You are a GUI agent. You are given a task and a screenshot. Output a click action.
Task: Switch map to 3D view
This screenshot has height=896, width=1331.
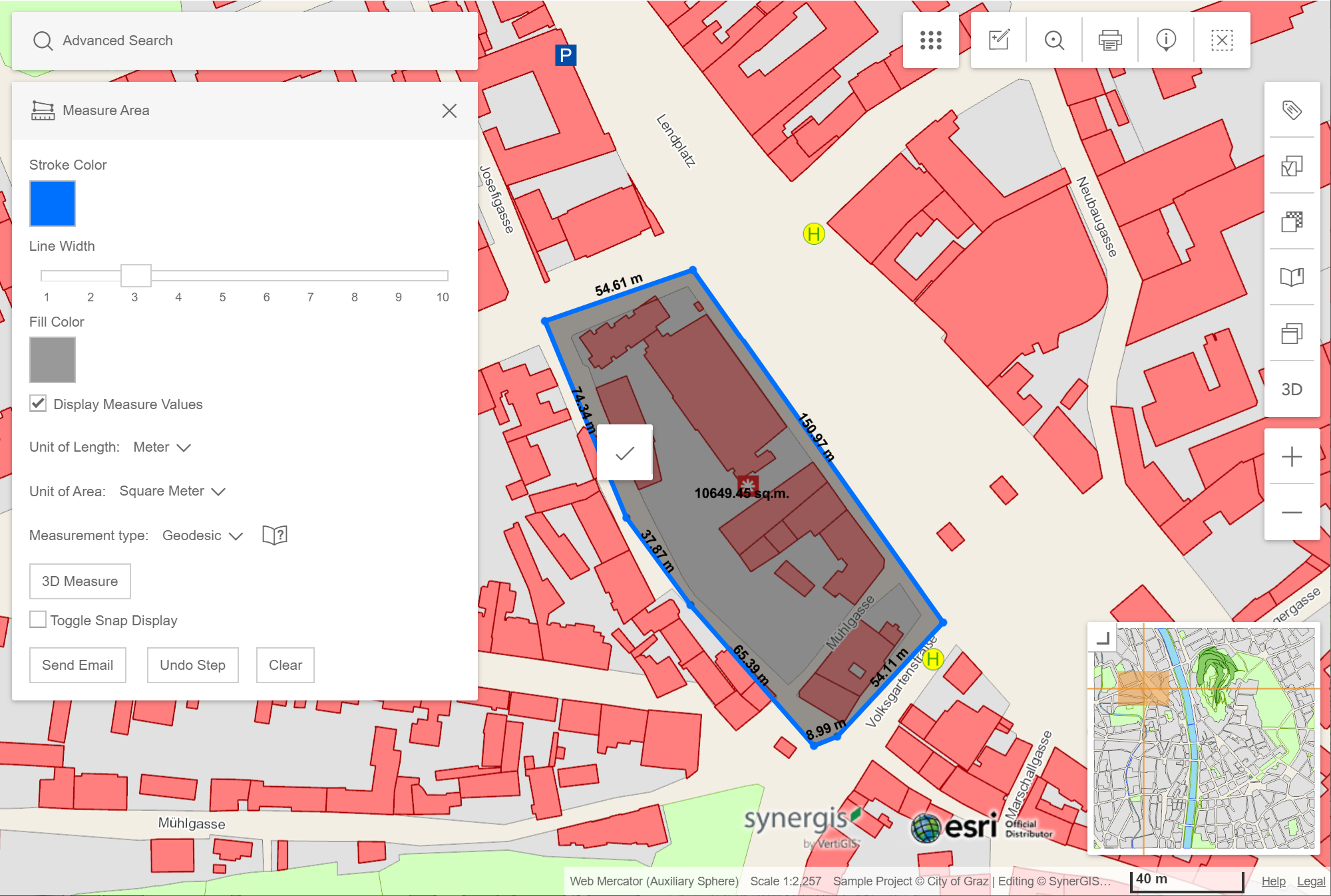pyautogui.click(x=1292, y=390)
